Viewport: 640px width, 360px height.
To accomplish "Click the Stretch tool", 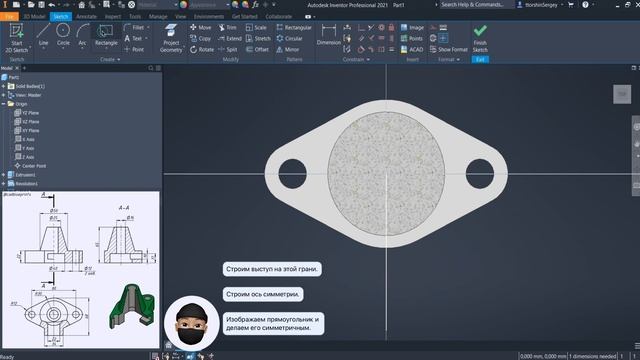I will pos(258,38).
